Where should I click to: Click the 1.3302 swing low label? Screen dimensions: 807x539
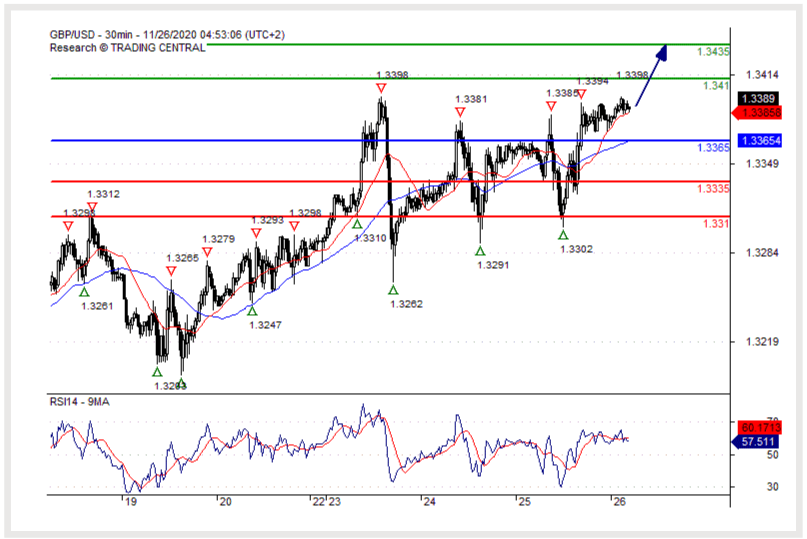coord(576,249)
